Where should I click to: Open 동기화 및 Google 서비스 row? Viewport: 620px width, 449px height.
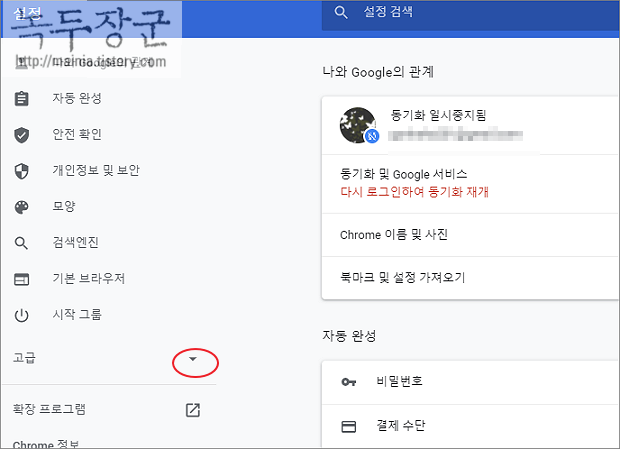coord(470,184)
